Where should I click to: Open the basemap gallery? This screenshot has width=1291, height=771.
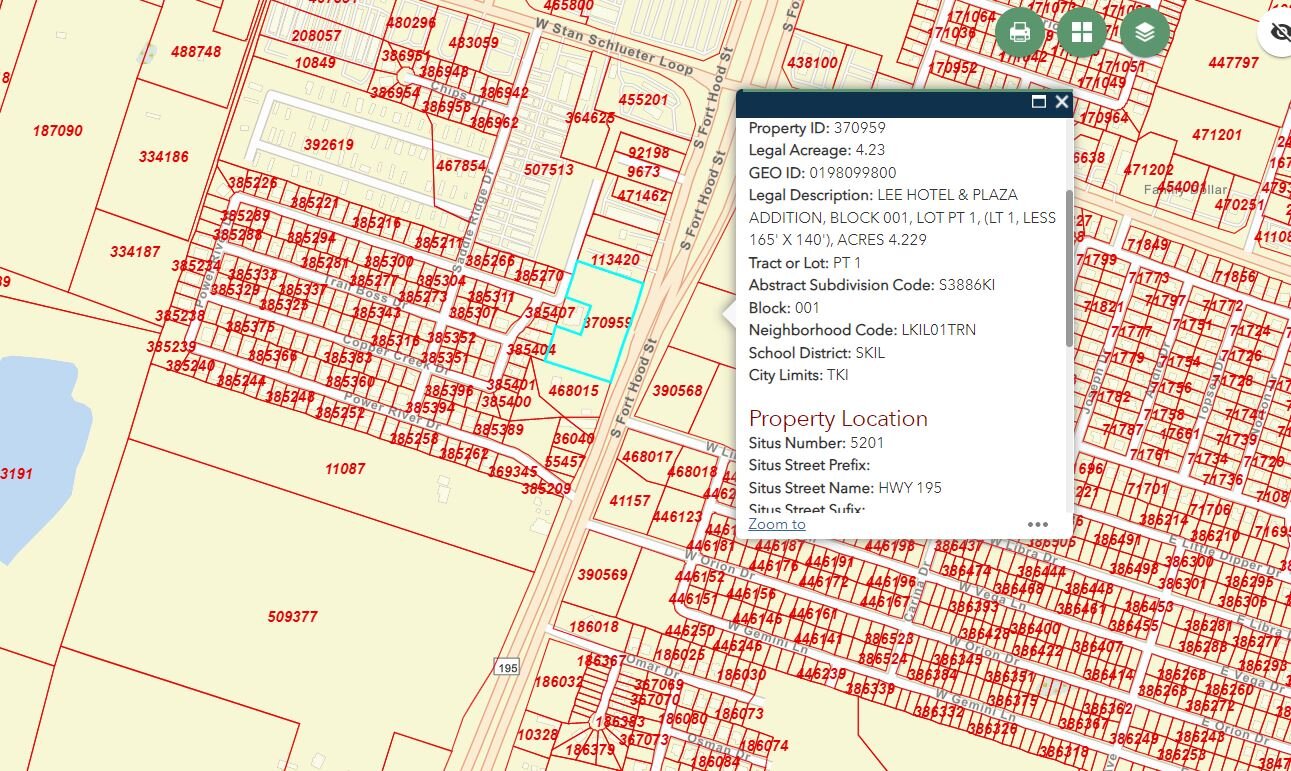pyautogui.click(x=1082, y=32)
